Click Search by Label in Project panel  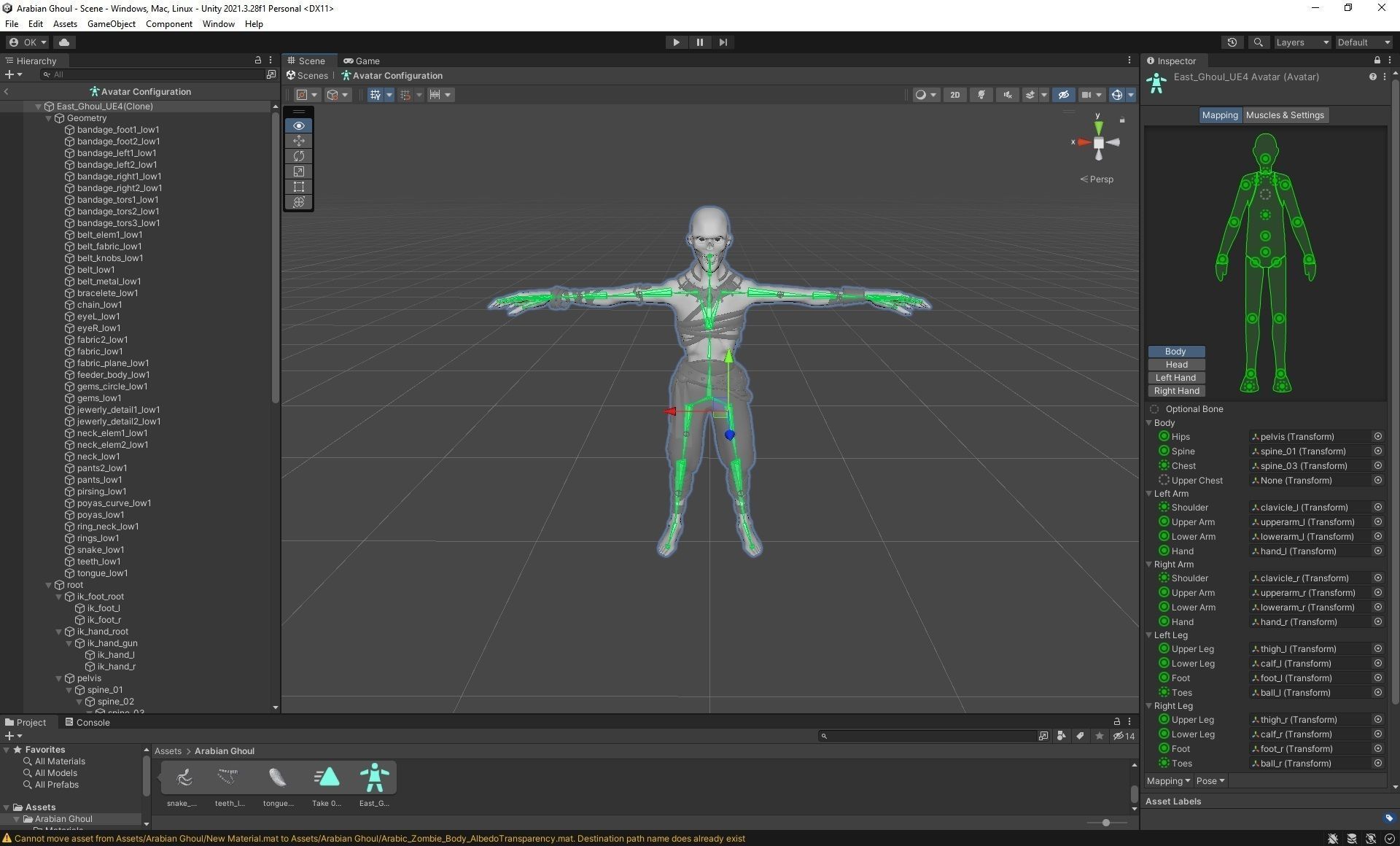(1080, 736)
